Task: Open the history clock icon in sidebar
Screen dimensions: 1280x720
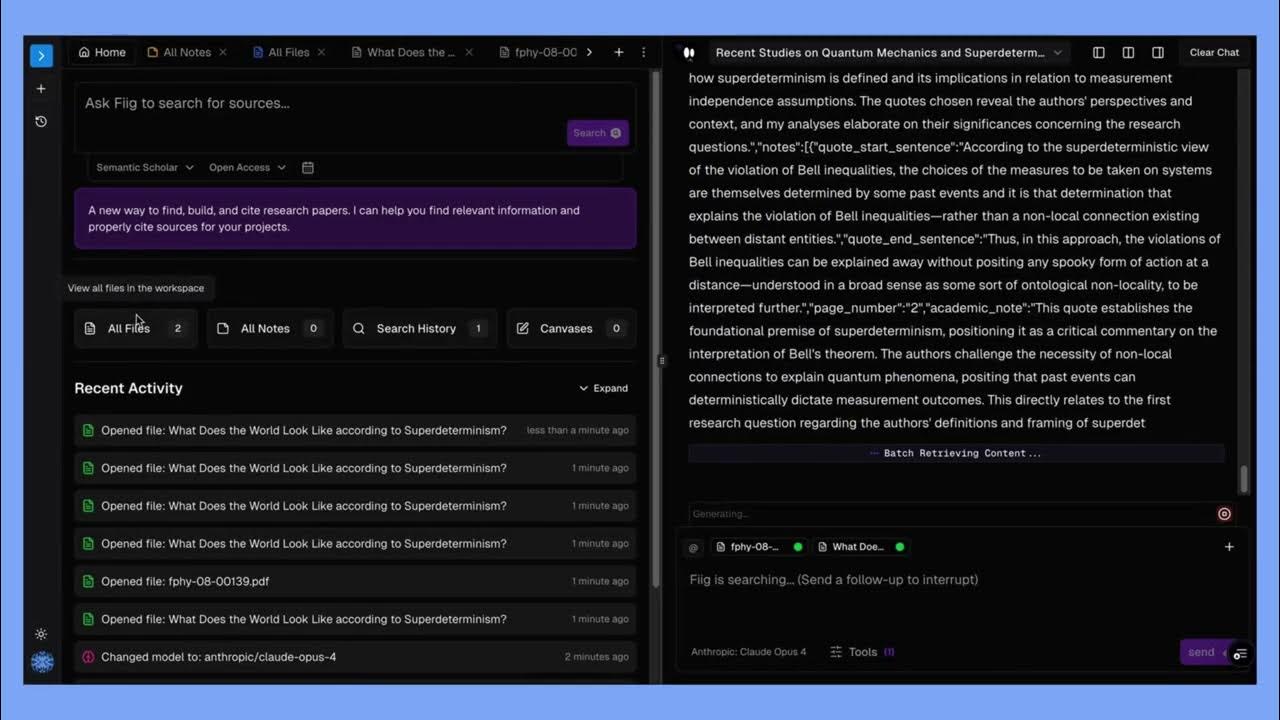Action: click(x=41, y=122)
